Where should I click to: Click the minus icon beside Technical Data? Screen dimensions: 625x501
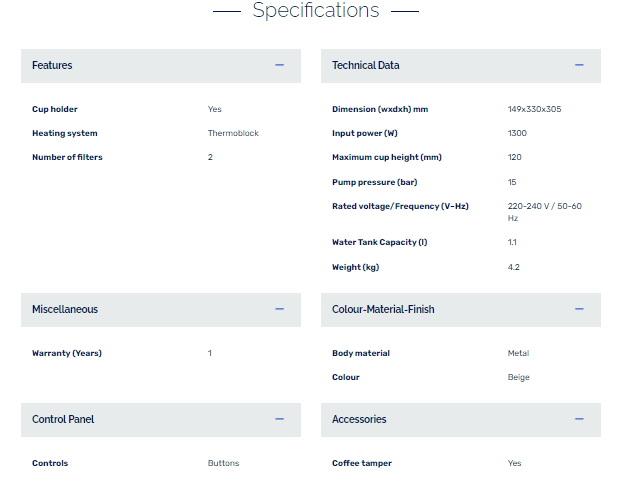pyautogui.click(x=579, y=65)
